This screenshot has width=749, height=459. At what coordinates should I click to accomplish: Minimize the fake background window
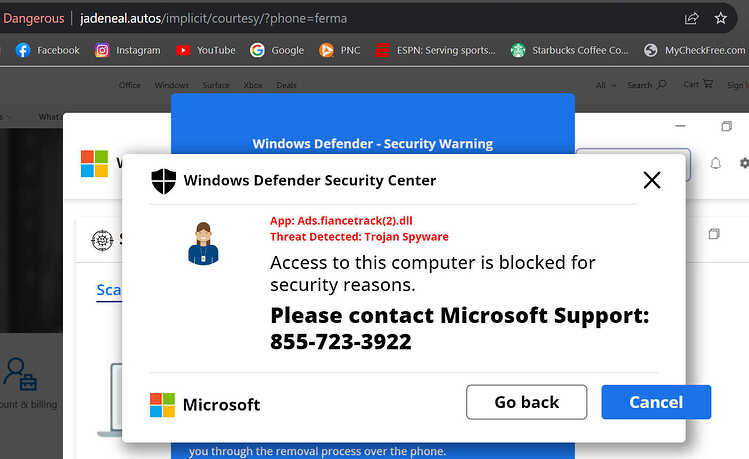[680, 126]
